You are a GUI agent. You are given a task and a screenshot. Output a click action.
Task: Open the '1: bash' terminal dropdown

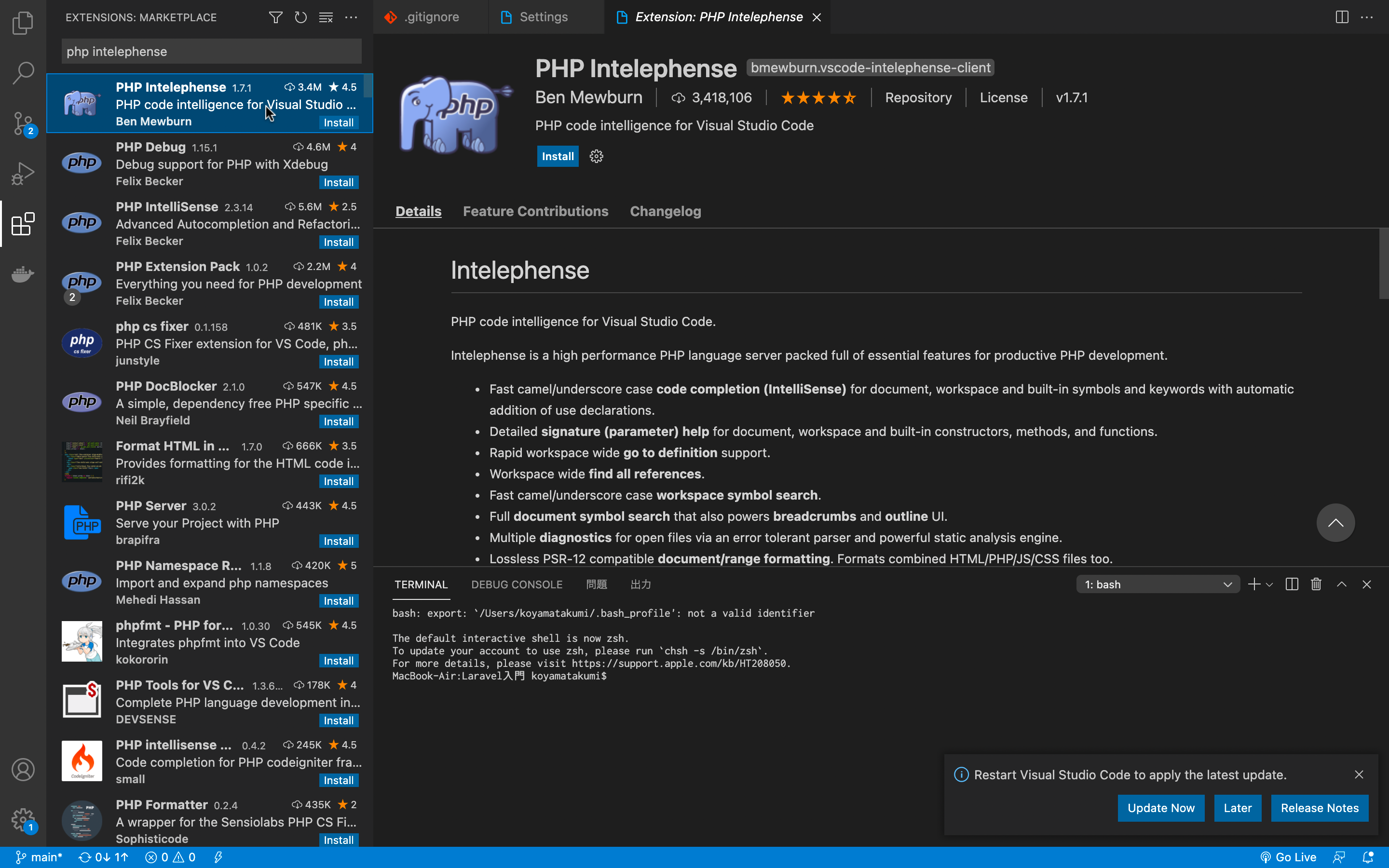click(x=1157, y=584)
